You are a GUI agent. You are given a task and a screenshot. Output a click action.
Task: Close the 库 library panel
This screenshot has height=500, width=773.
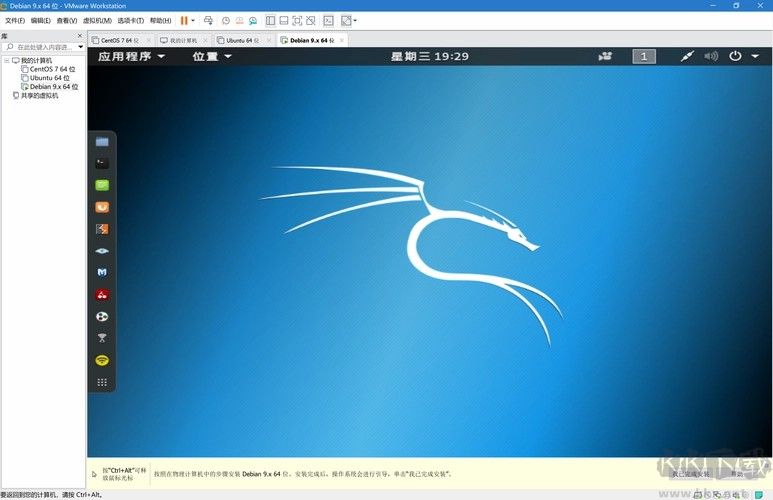(80, 36)
